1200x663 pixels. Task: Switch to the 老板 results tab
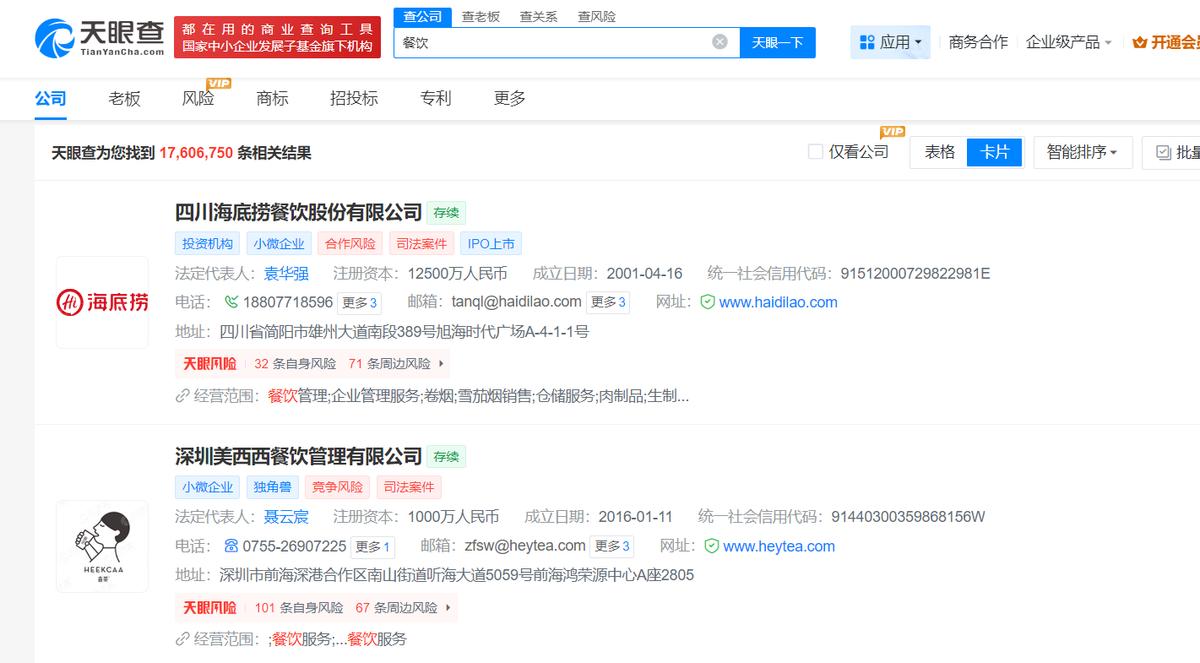125,98
